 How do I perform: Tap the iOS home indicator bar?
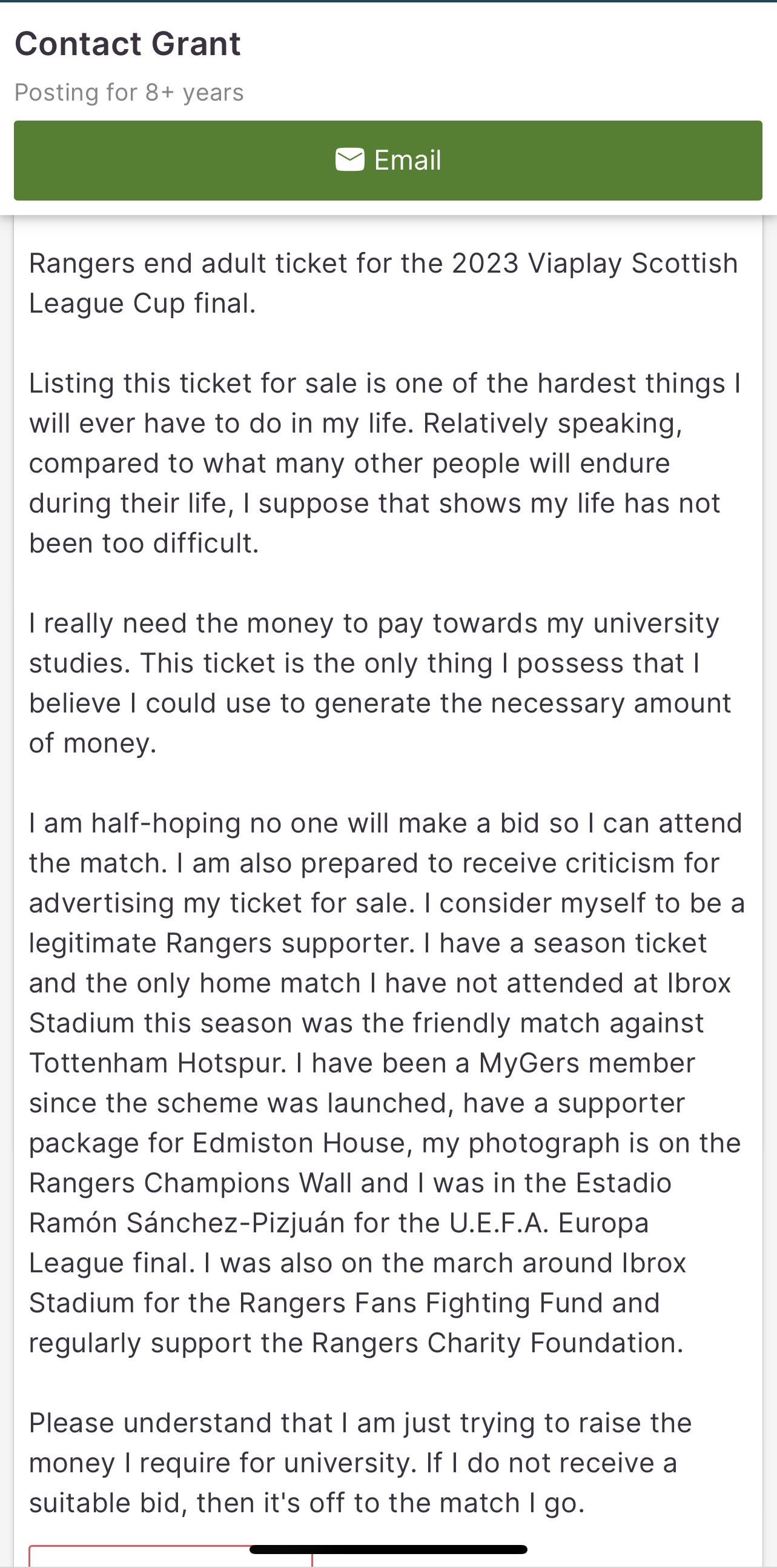388,1549
